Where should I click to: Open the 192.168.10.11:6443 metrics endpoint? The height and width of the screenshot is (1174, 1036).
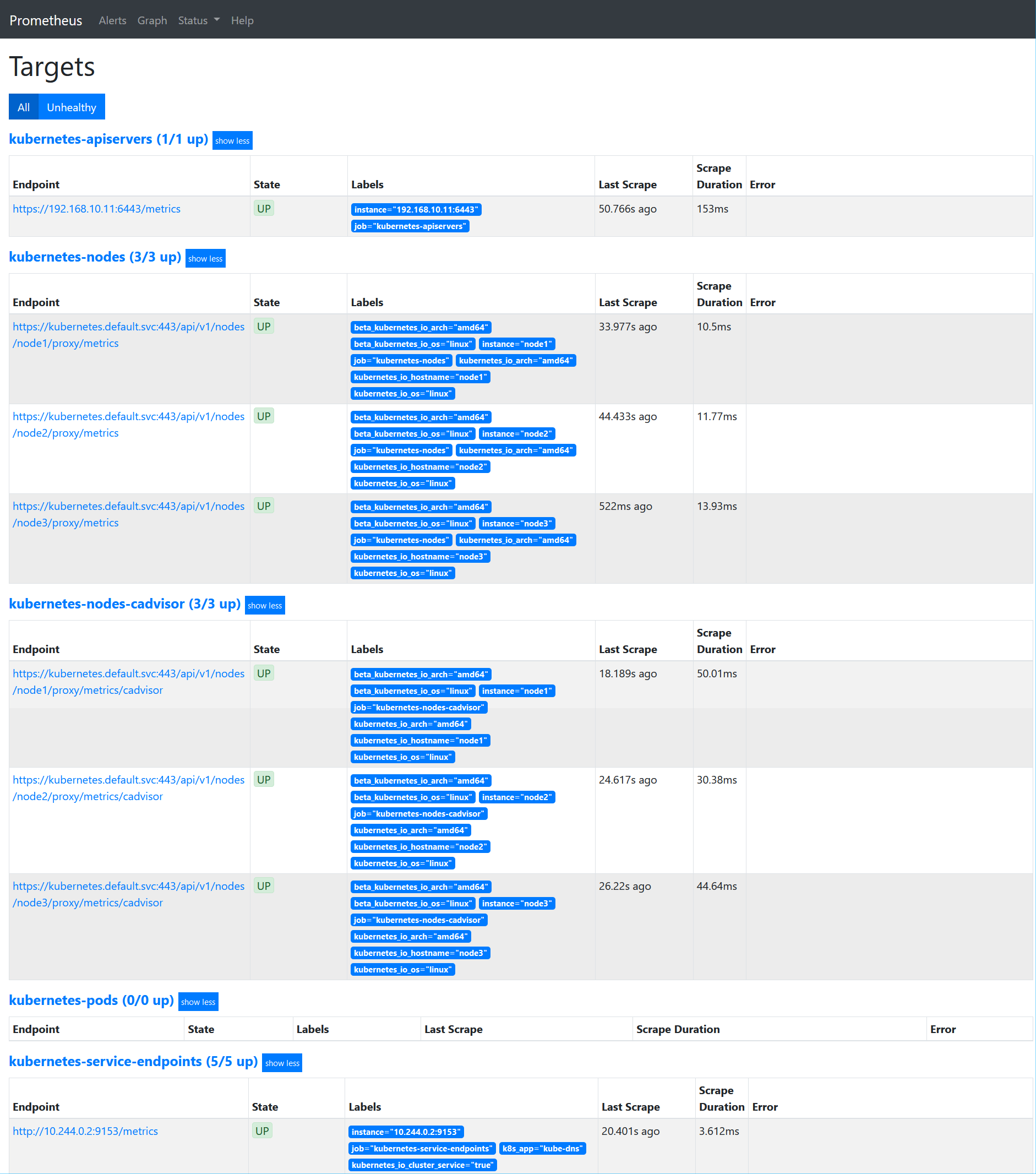coord(96,209)
